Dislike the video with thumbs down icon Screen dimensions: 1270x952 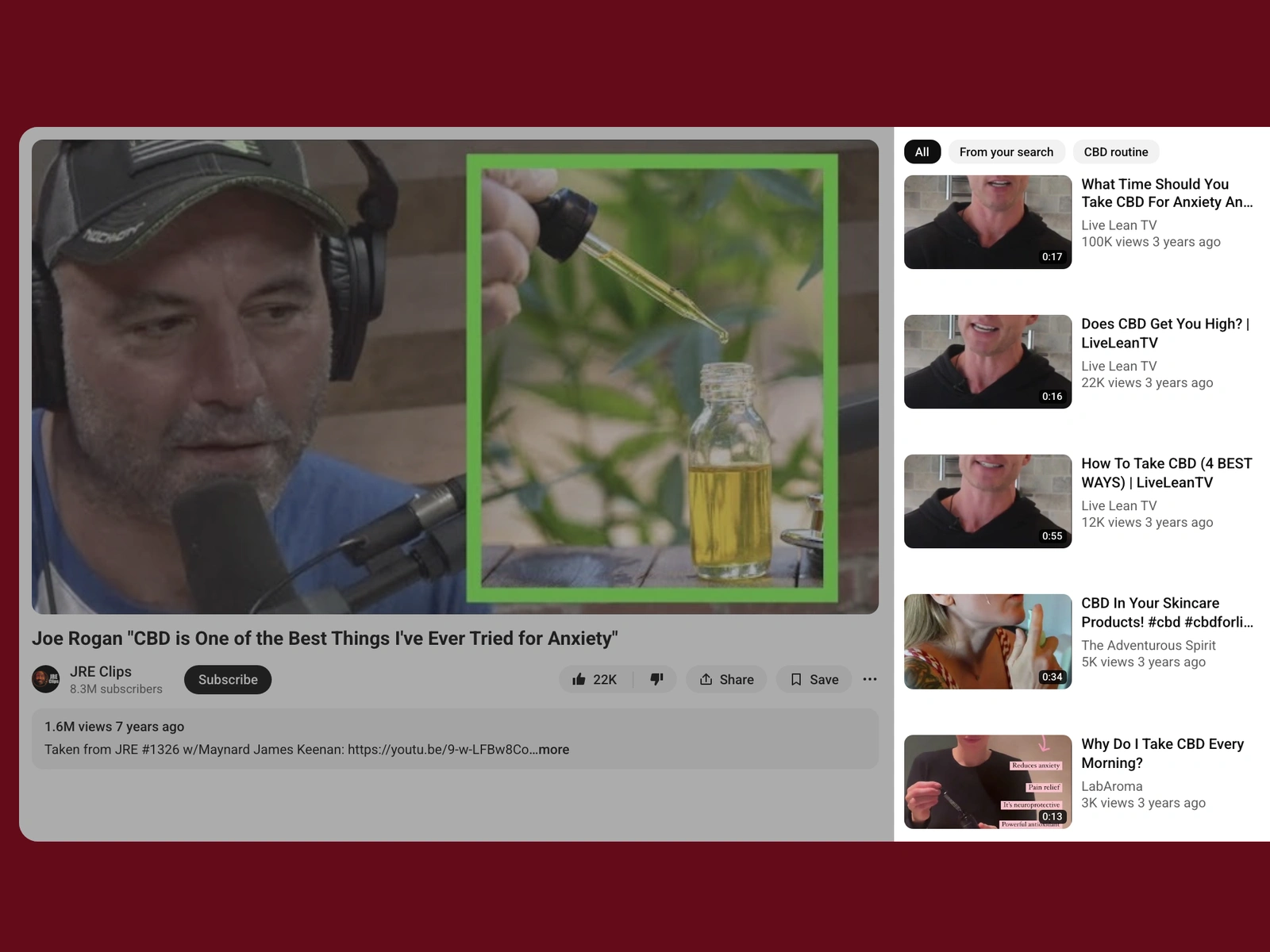[656, 680]
